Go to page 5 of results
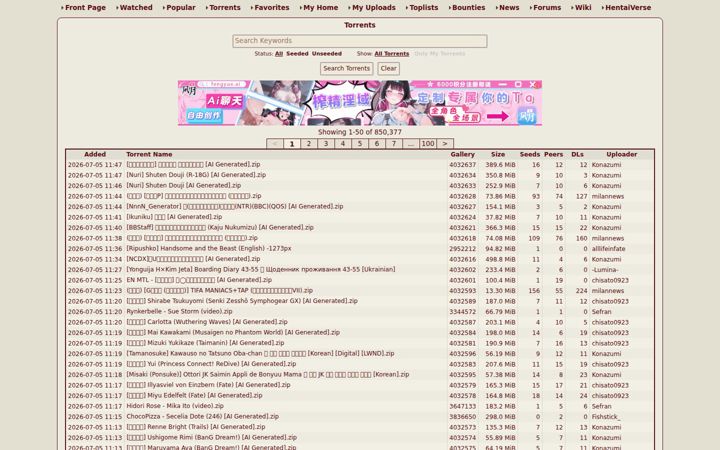The image size is (720, 450). click(360, 144)
